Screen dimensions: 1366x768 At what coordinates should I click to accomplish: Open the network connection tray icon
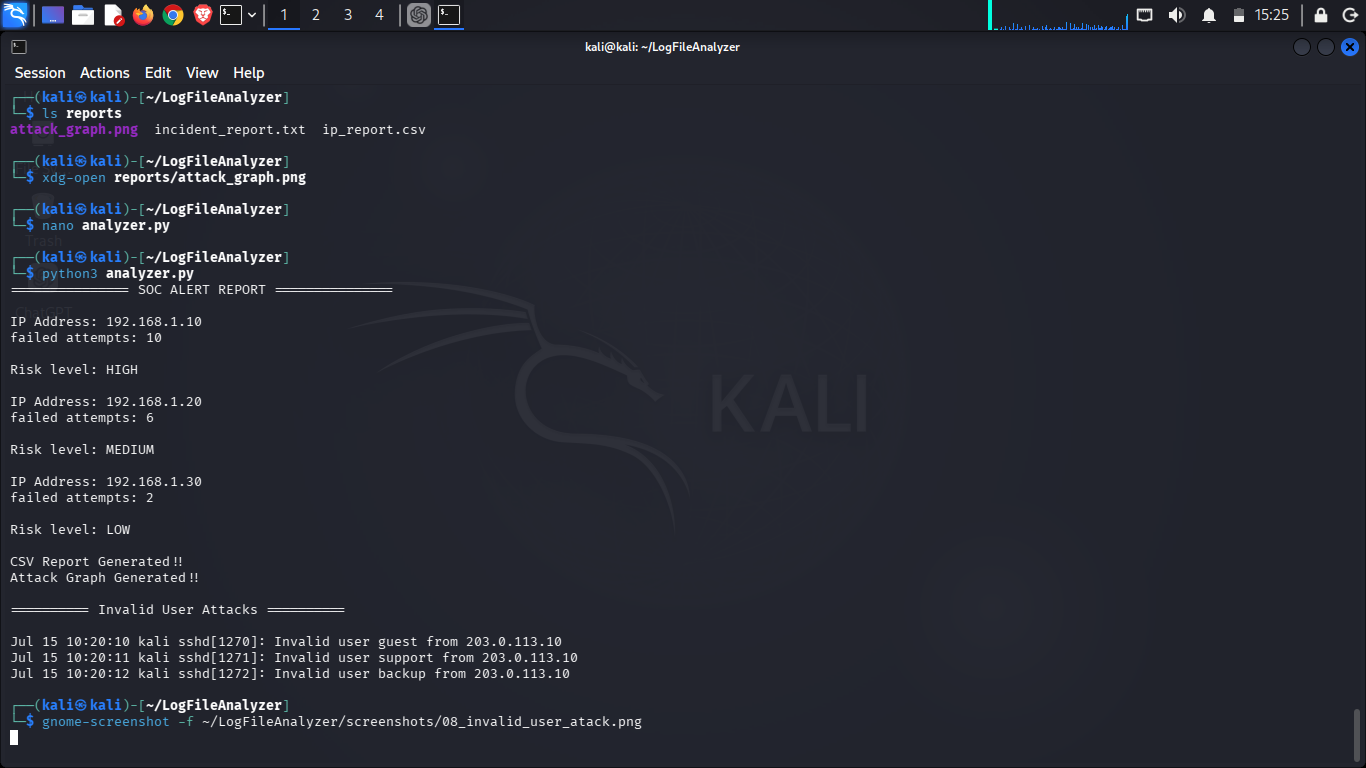(1145, 15)
